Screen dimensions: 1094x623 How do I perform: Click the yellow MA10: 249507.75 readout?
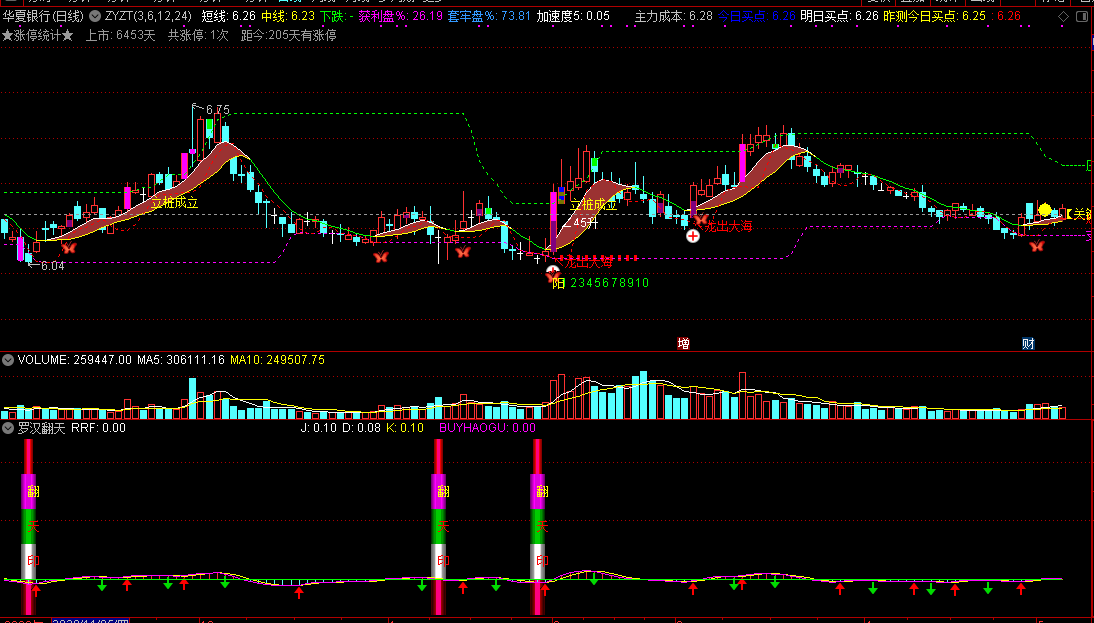pyautogui.click(x=277, y=360)
